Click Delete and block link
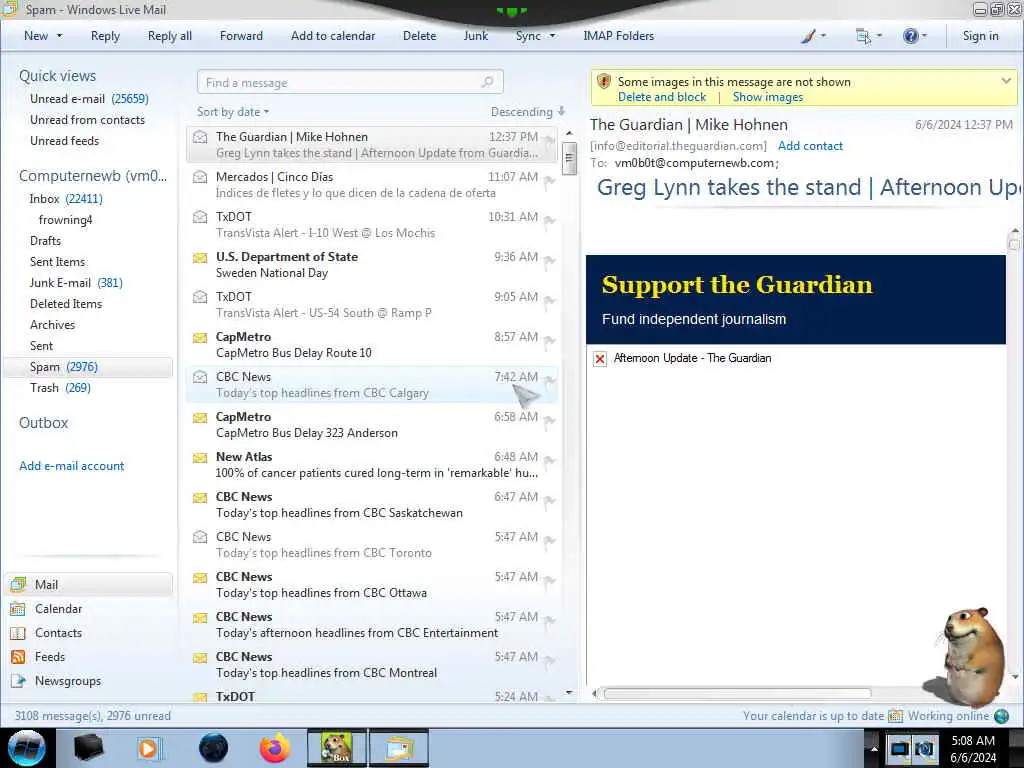1024x768 pixels. (x=662, y=97)
